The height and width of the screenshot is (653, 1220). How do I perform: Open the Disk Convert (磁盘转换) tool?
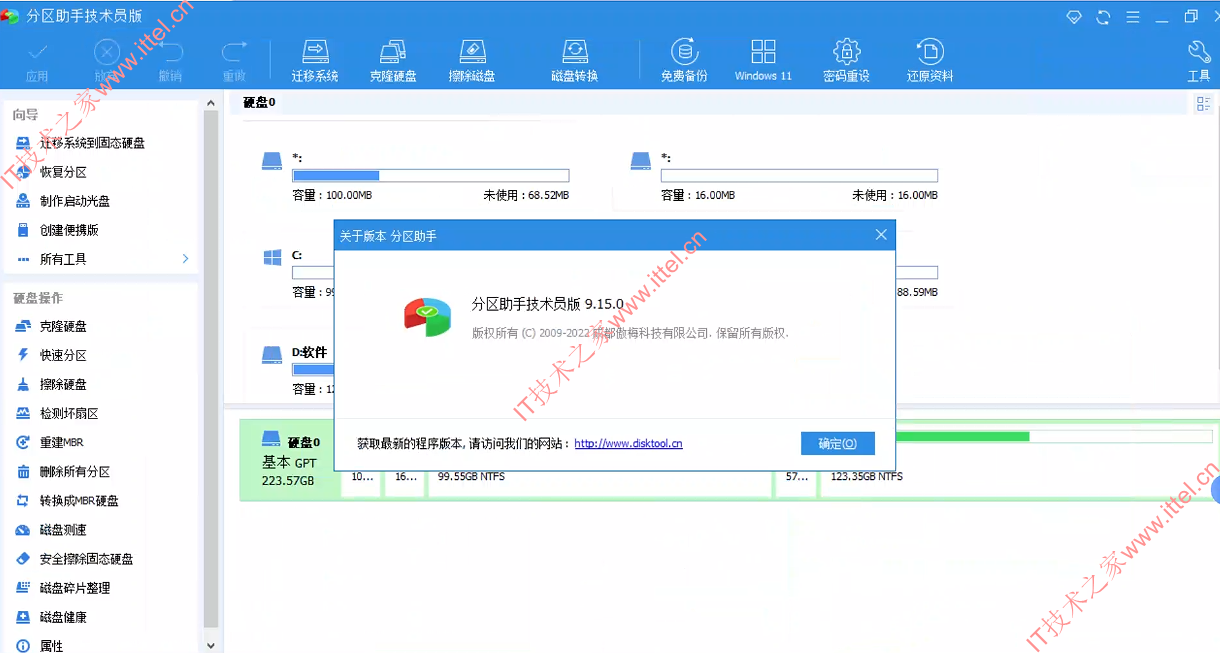coord(574,60)
